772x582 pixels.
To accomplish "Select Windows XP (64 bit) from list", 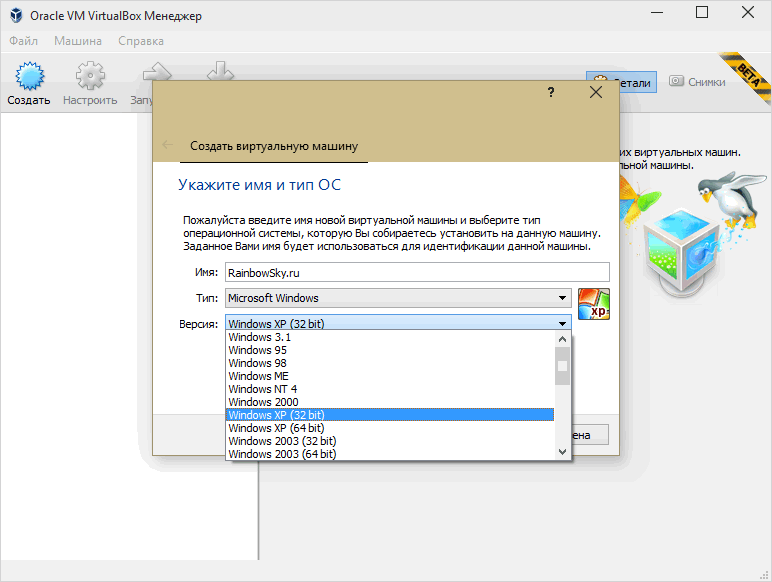I will pos(390,428).
